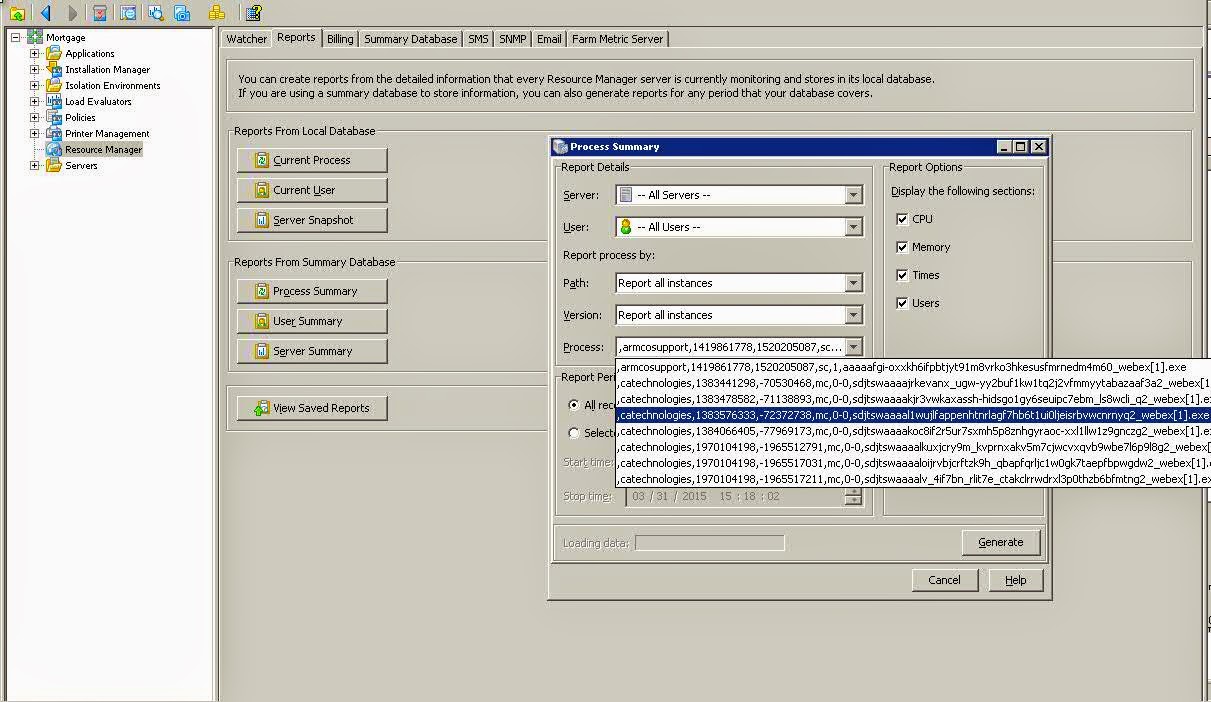
Task: Expand the Printer Management tree node
Action: tap(34, 134)
